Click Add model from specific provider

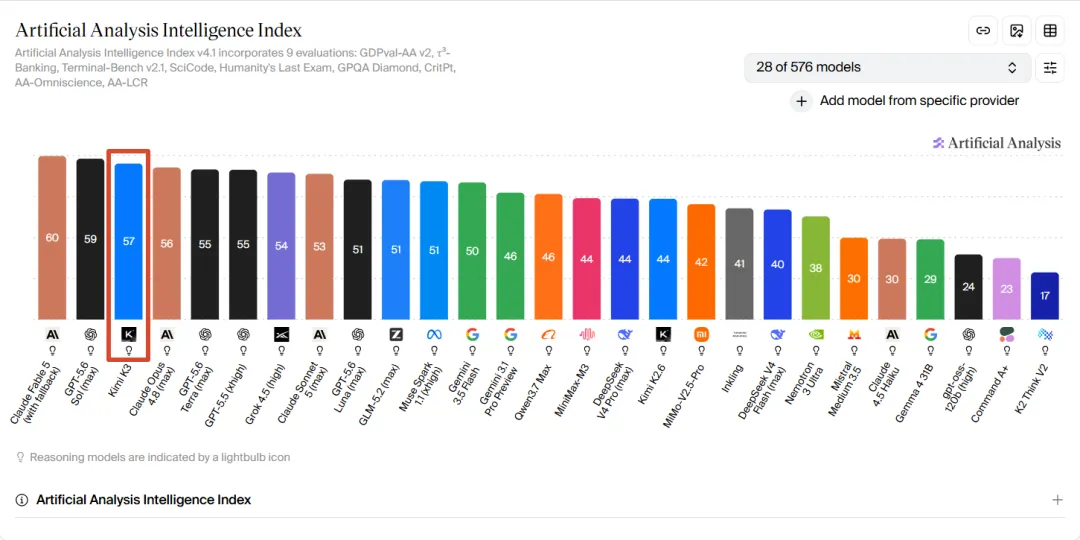coord(919,101)
